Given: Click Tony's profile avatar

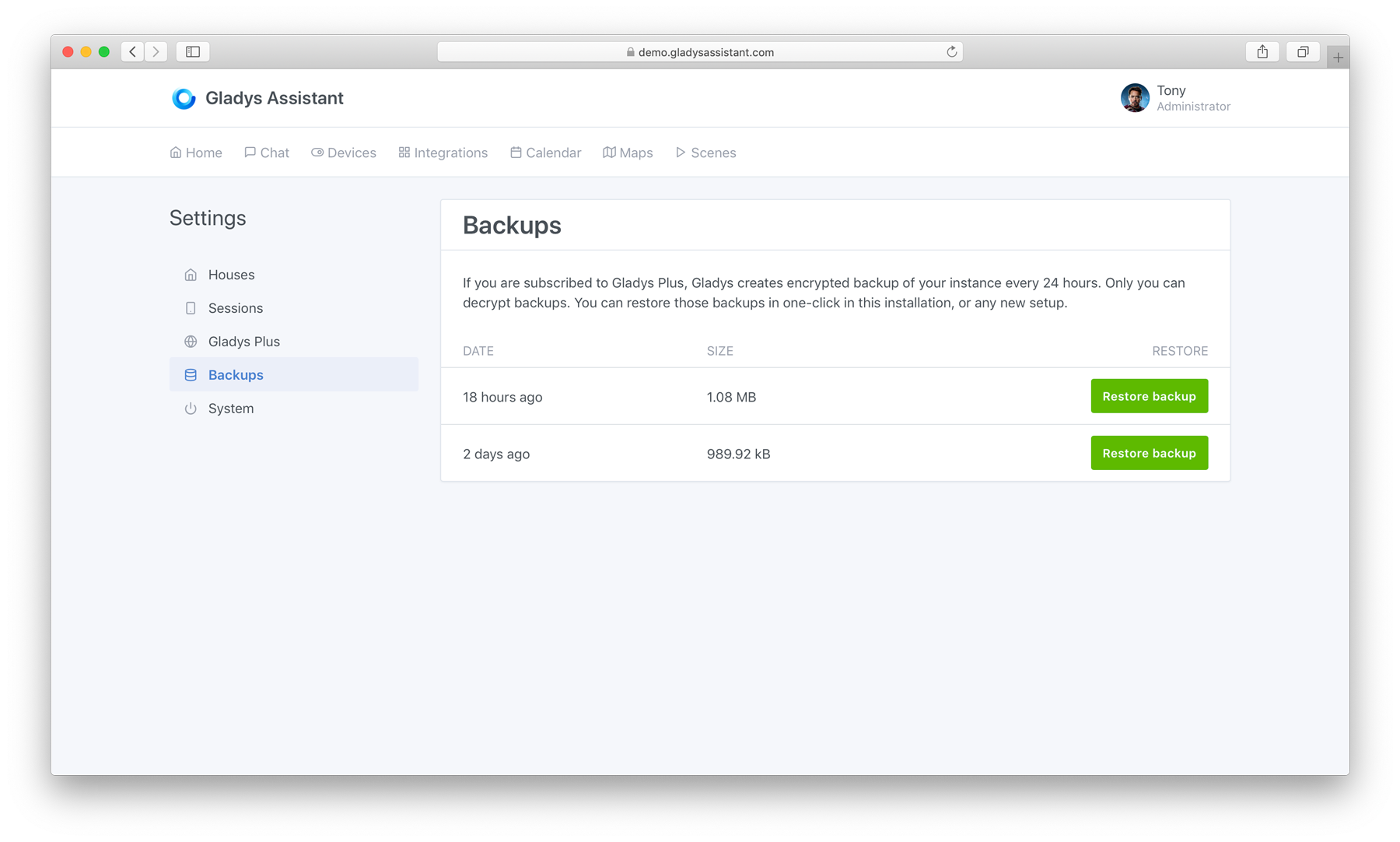Looking at the screenshot, I should [x=1135, y=98].
